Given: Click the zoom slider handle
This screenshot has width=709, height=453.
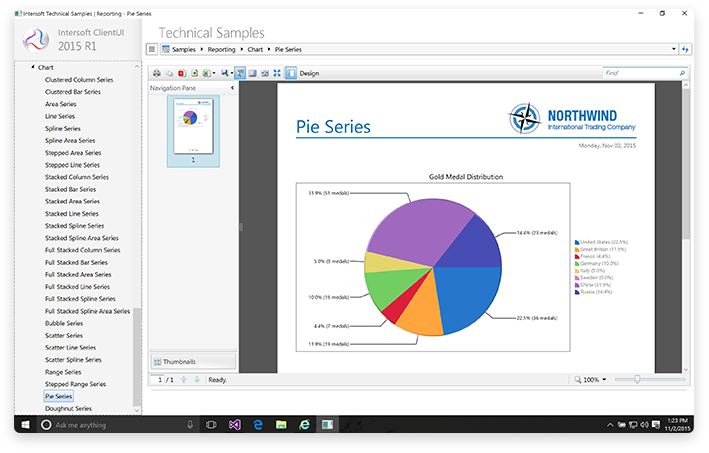Looking at the screenshot, I should tap(637, 380).
